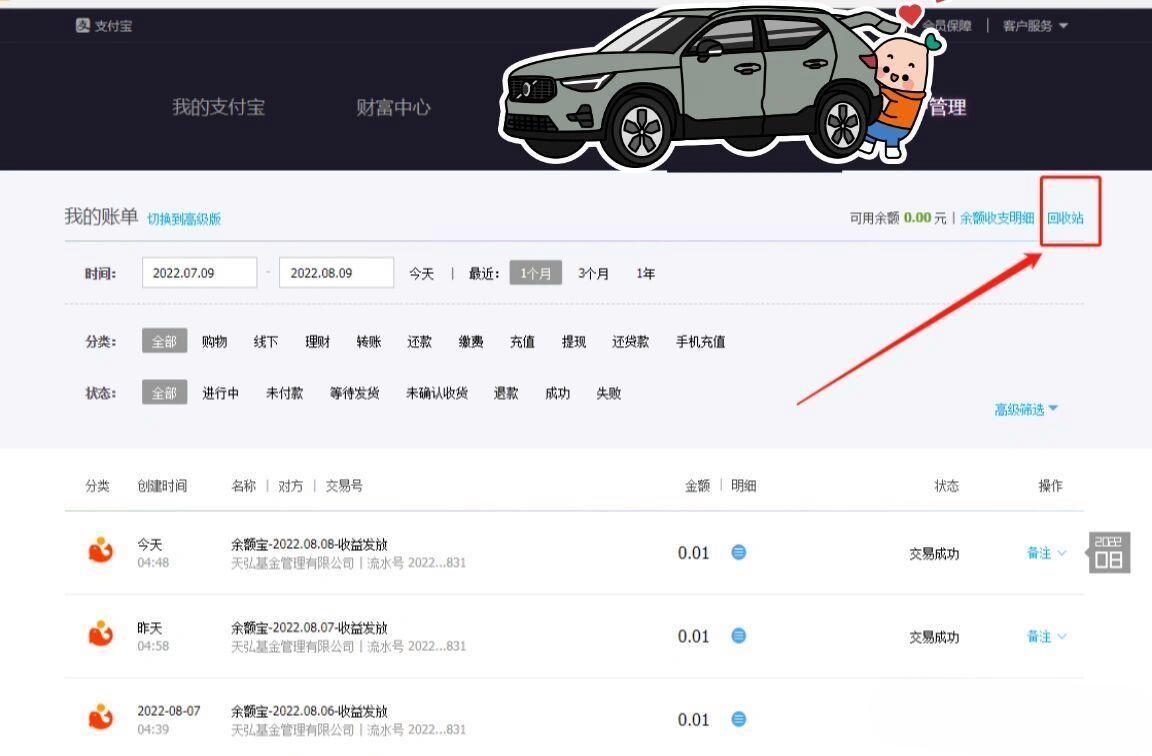The image size is (1152, 756).
Task: Select category 全部 filter
Action: click(165, 341)
